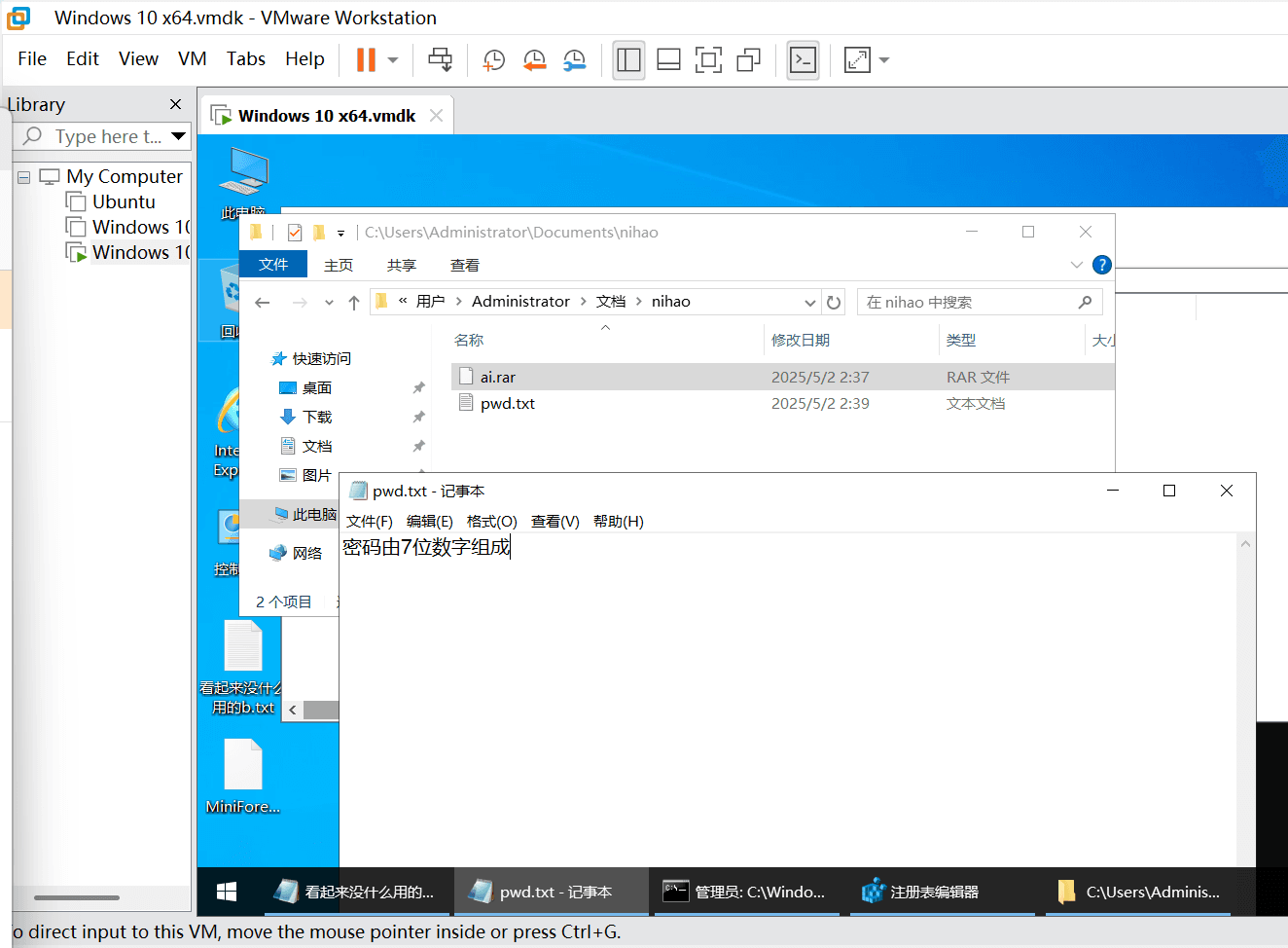Open Notepad 格式(O) menu
The width and height of the screenshot is (1288, 948).
(x=492, y=522)
